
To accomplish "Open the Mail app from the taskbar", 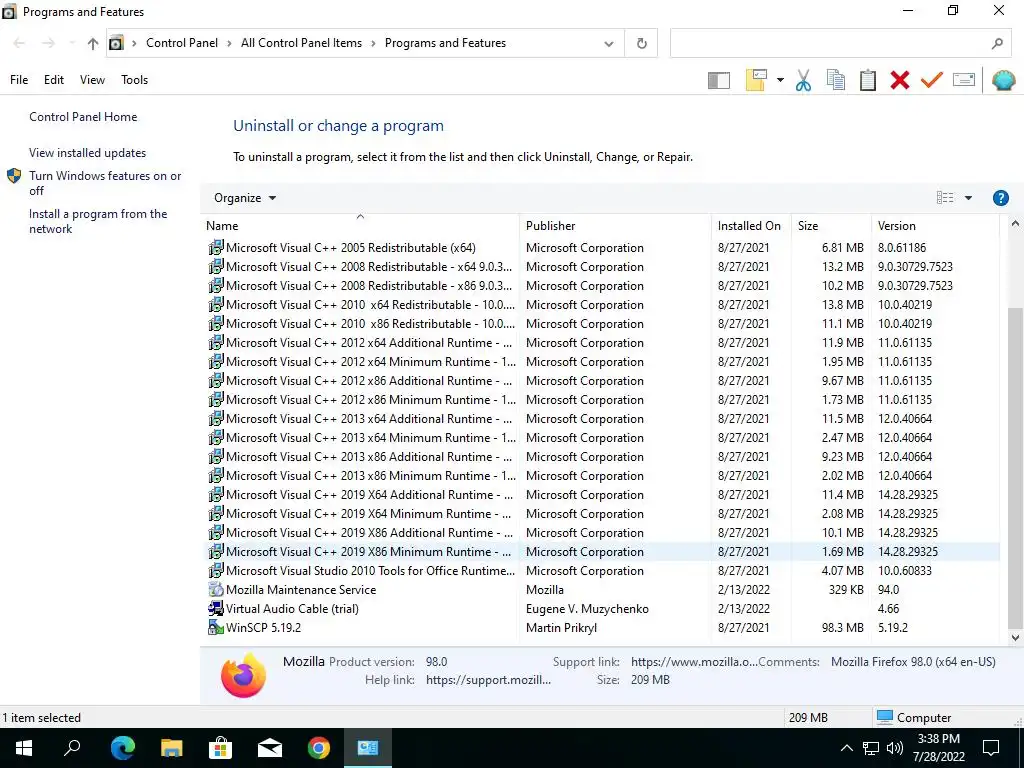I will pyautogui.click(x=270, y=748).
